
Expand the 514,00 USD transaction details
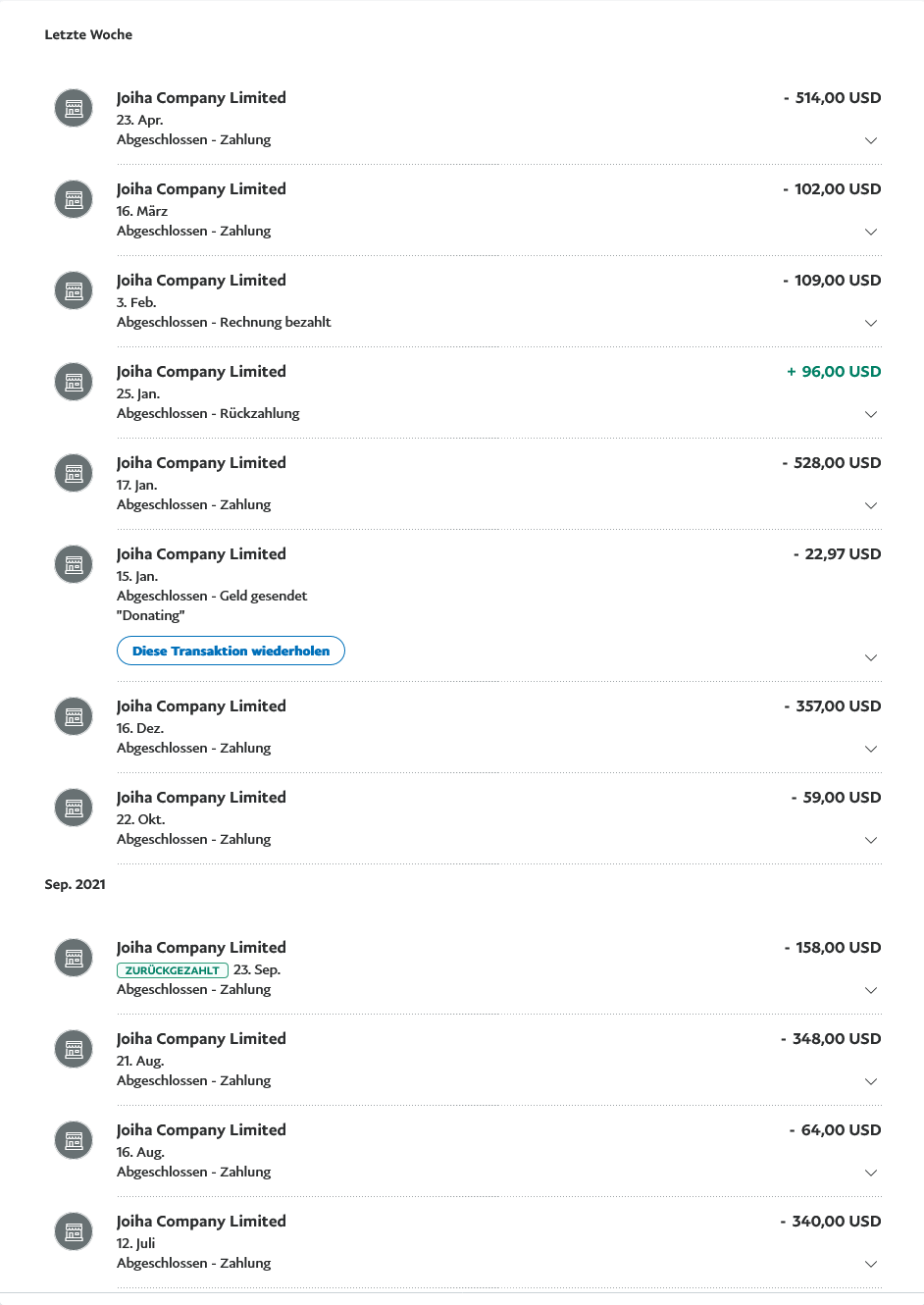870,140
